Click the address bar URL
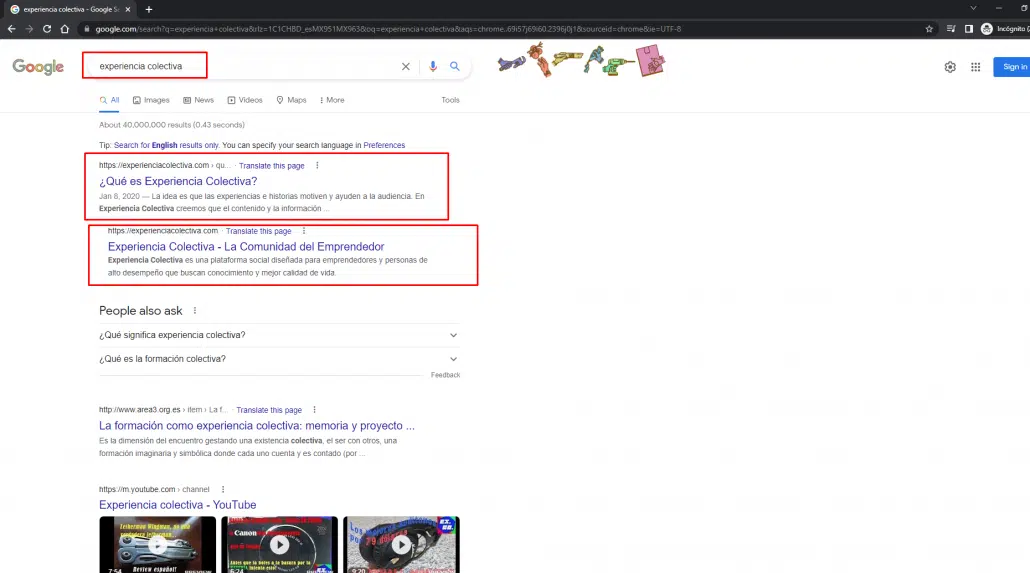This screenshot has height=573, width=1030. click(388, 29)
